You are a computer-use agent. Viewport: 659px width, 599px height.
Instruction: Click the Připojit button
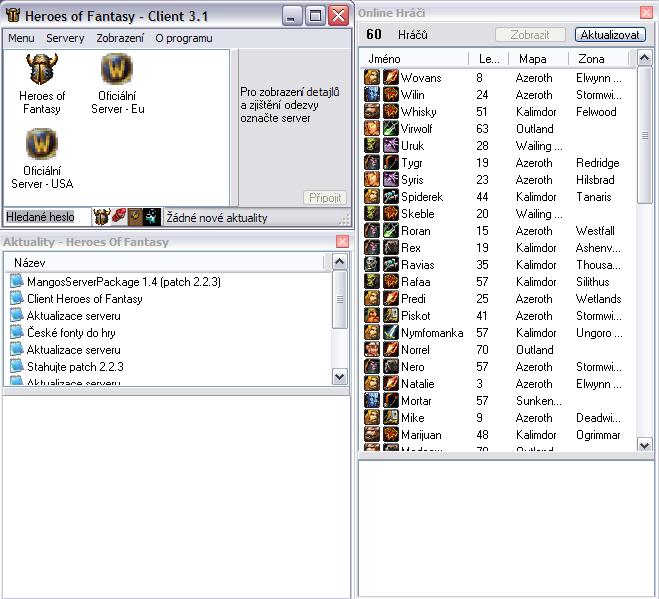pos(325,198)
